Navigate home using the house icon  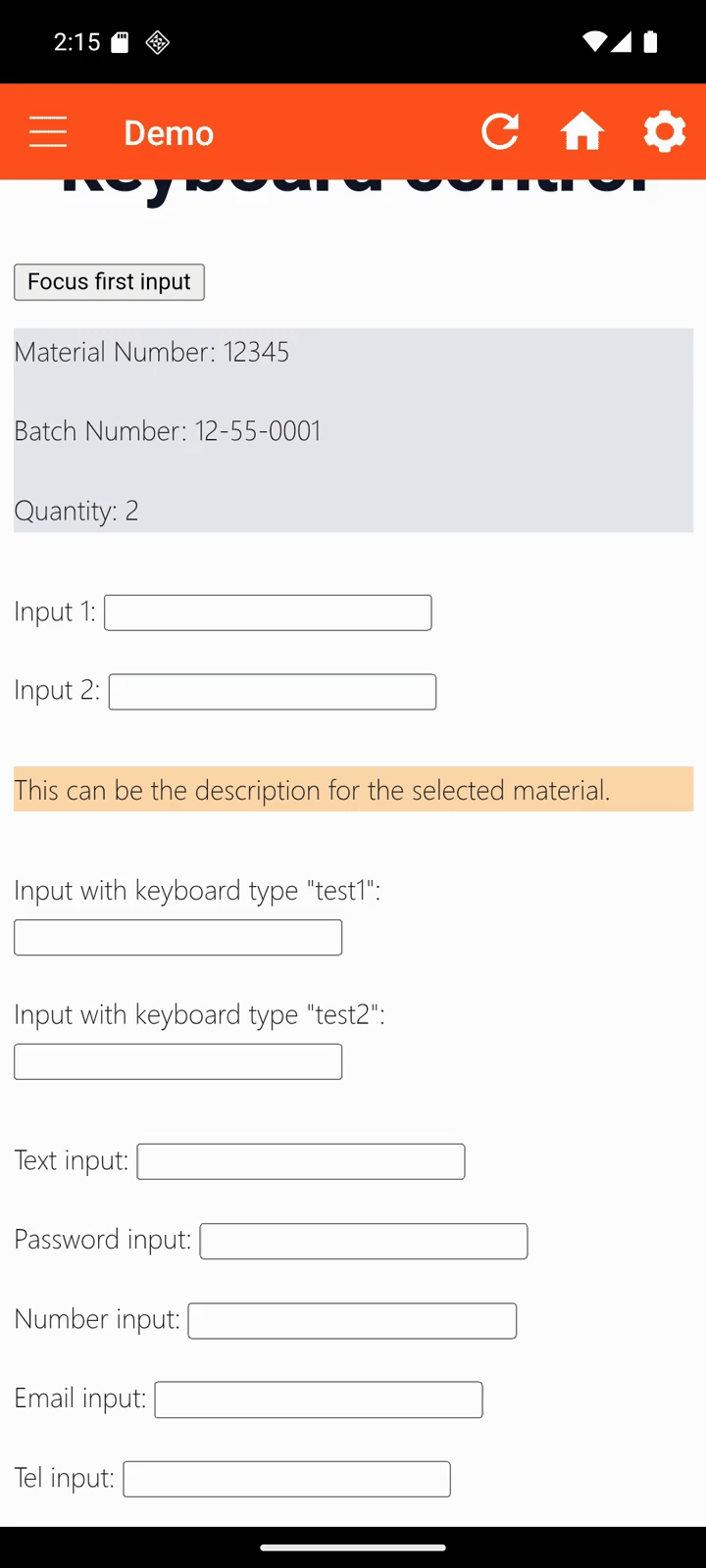582,131
